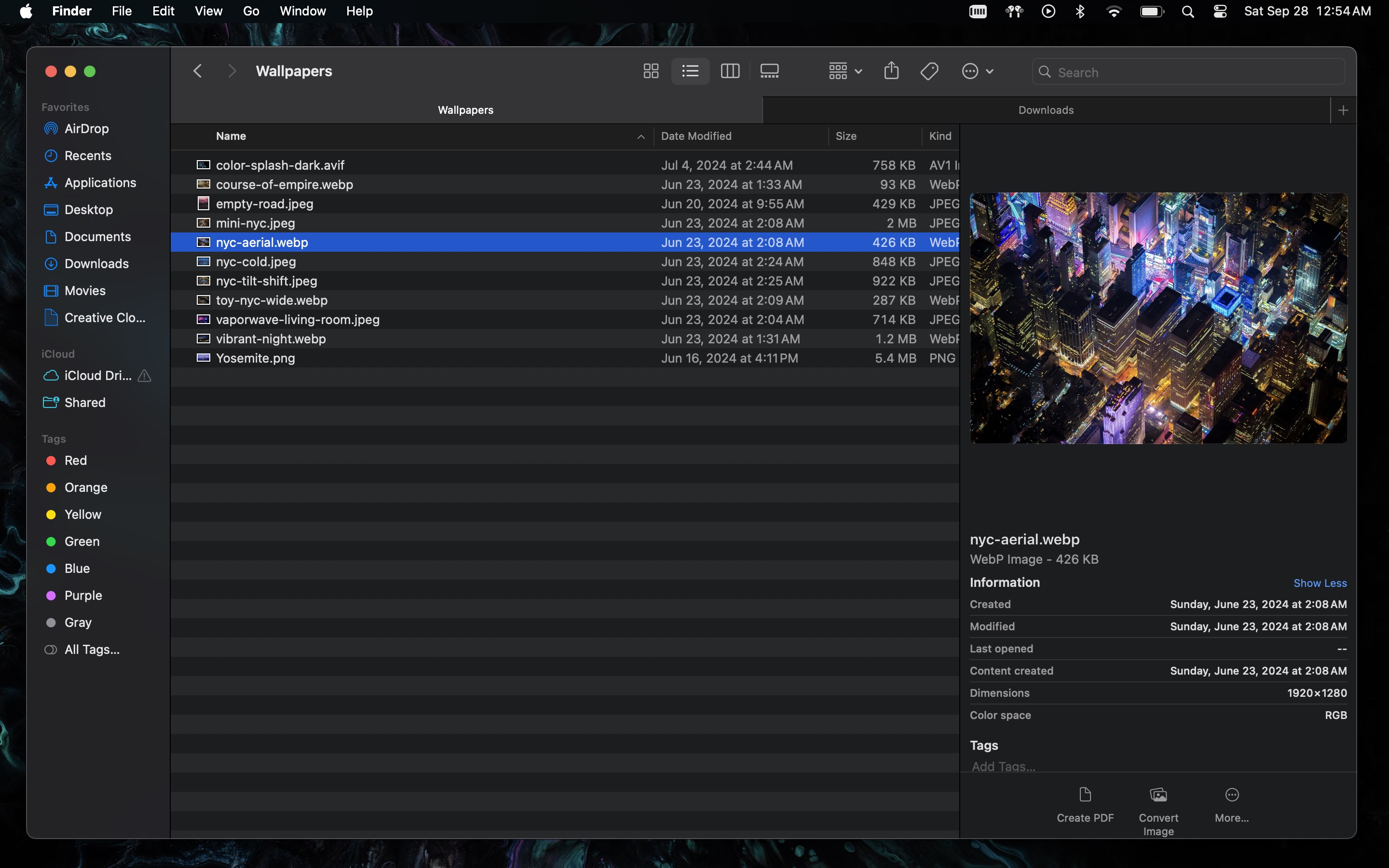Click the Share toolbar icon
The width and height of the screenshot is (1389, 868).
tap(891, 71)
